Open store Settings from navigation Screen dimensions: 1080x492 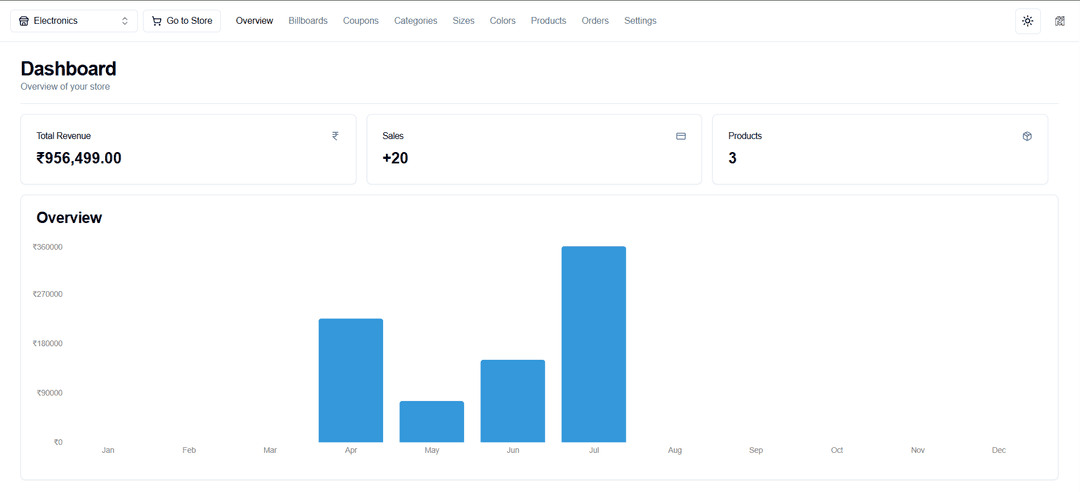point(640,21)
